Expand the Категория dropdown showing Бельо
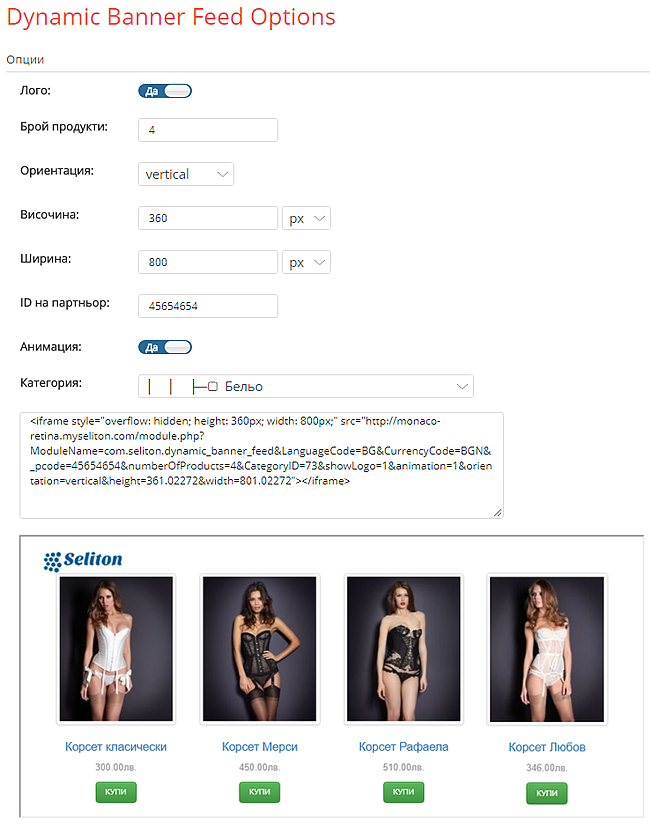This screenshot has height=825, width=650. (x=306, y=386)
